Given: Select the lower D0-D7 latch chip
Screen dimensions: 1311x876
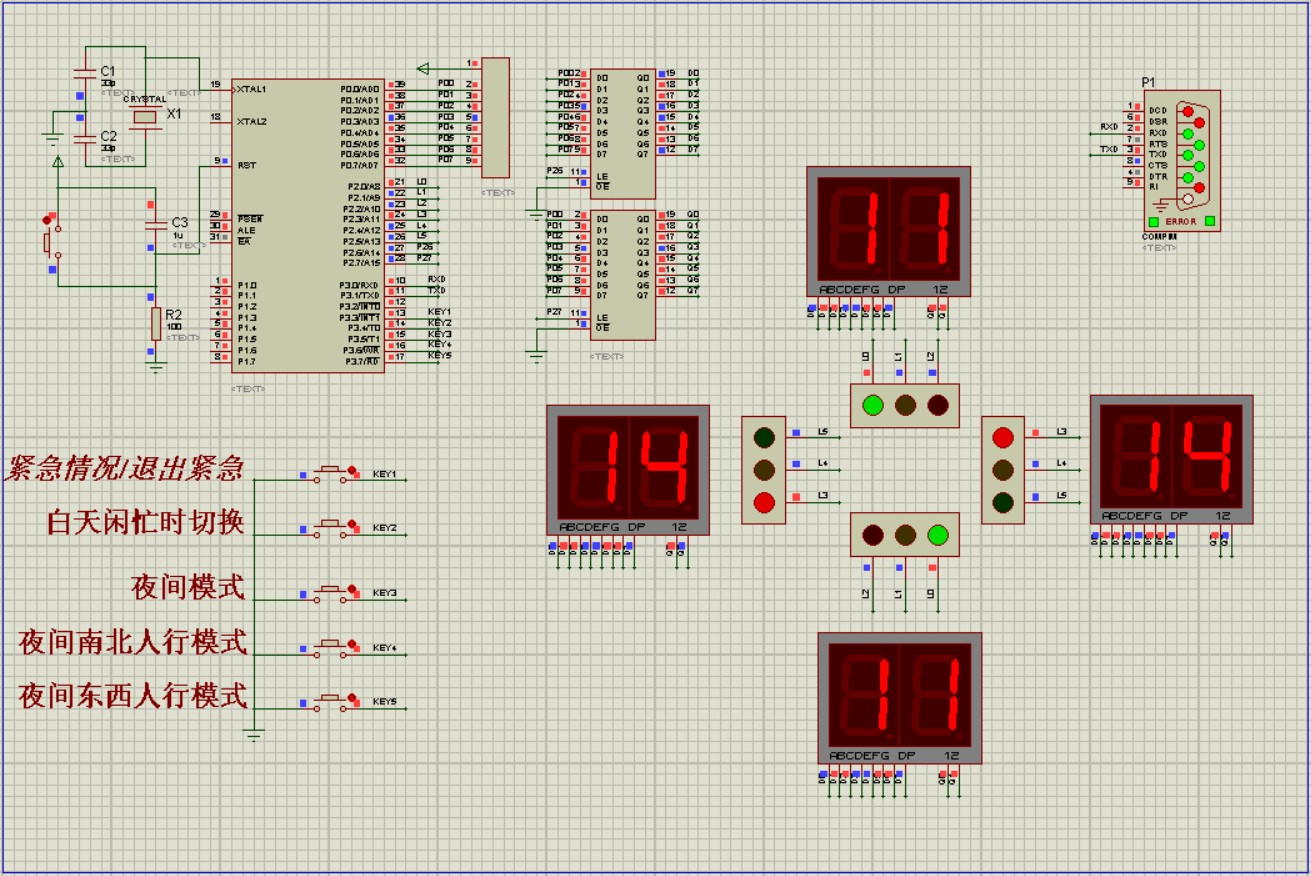Looking at the screenshot, I should [x=623, y=275].
